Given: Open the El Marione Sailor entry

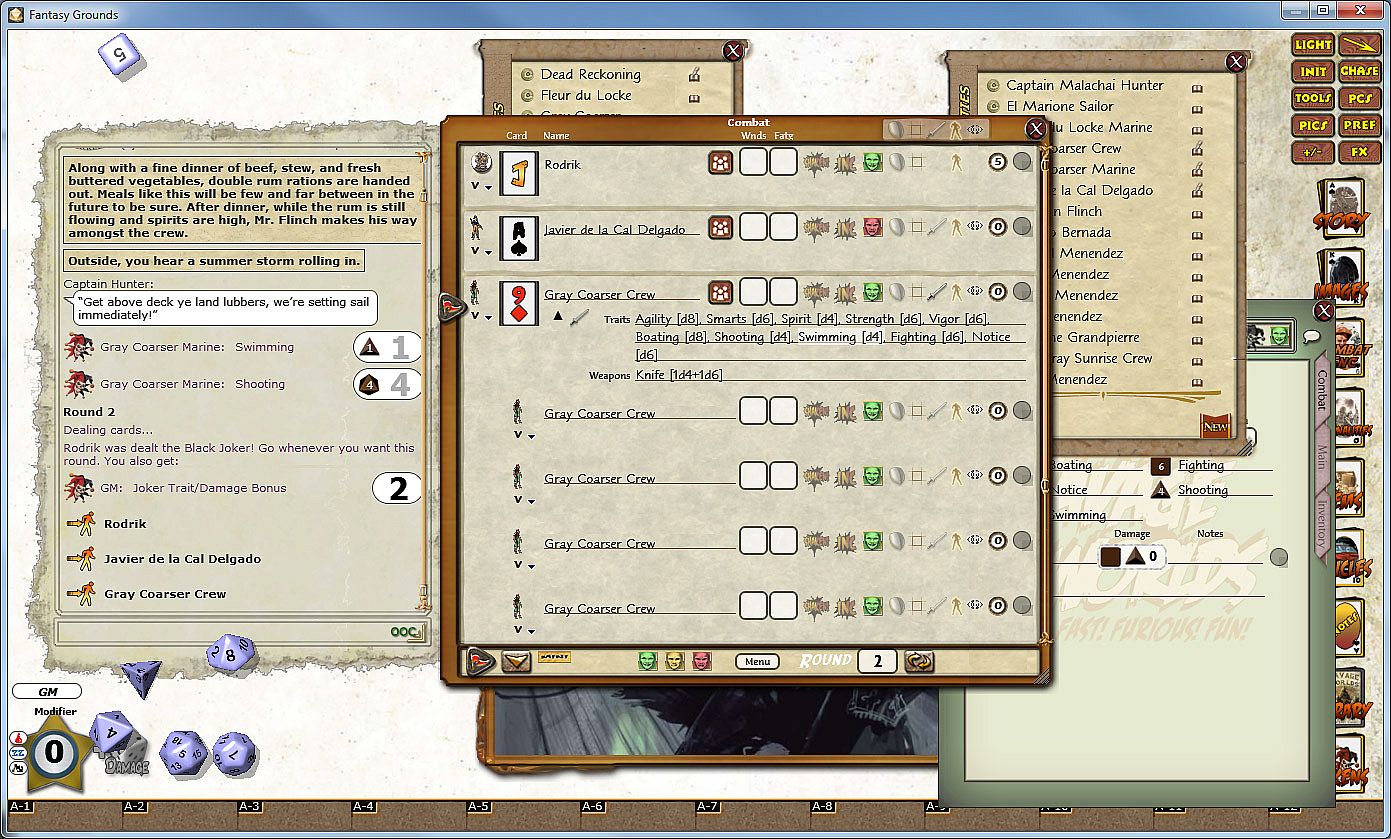Looking at the screenshot, I should click(1059, 106).
